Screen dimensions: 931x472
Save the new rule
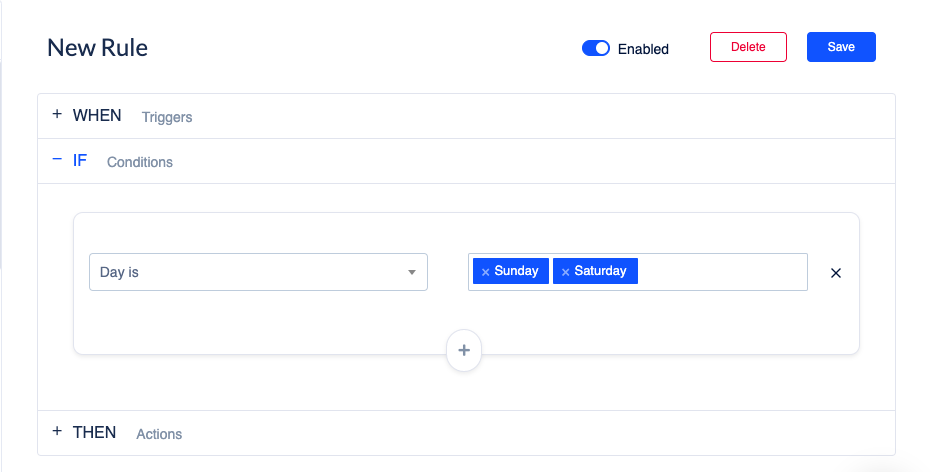point(841,47)
